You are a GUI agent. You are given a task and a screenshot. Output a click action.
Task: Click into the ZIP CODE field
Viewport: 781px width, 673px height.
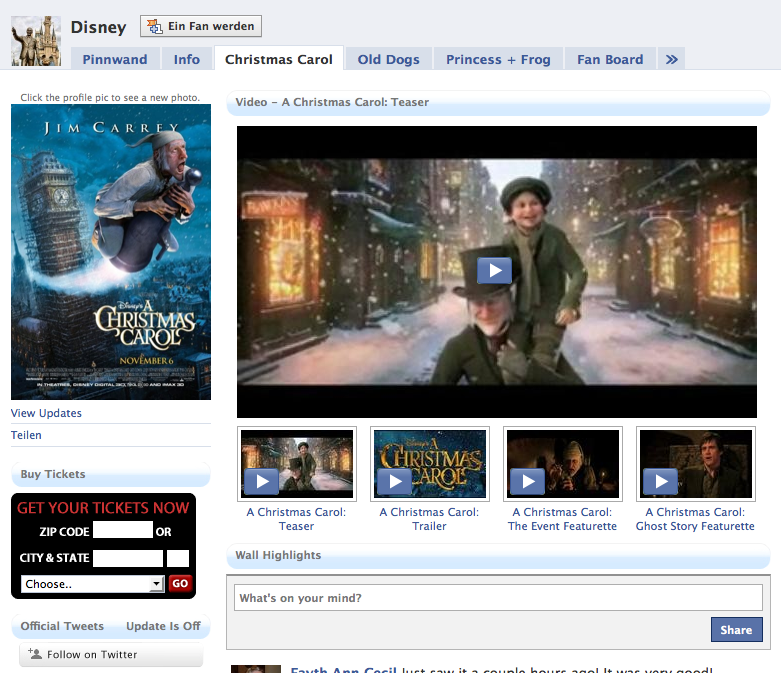123,531
